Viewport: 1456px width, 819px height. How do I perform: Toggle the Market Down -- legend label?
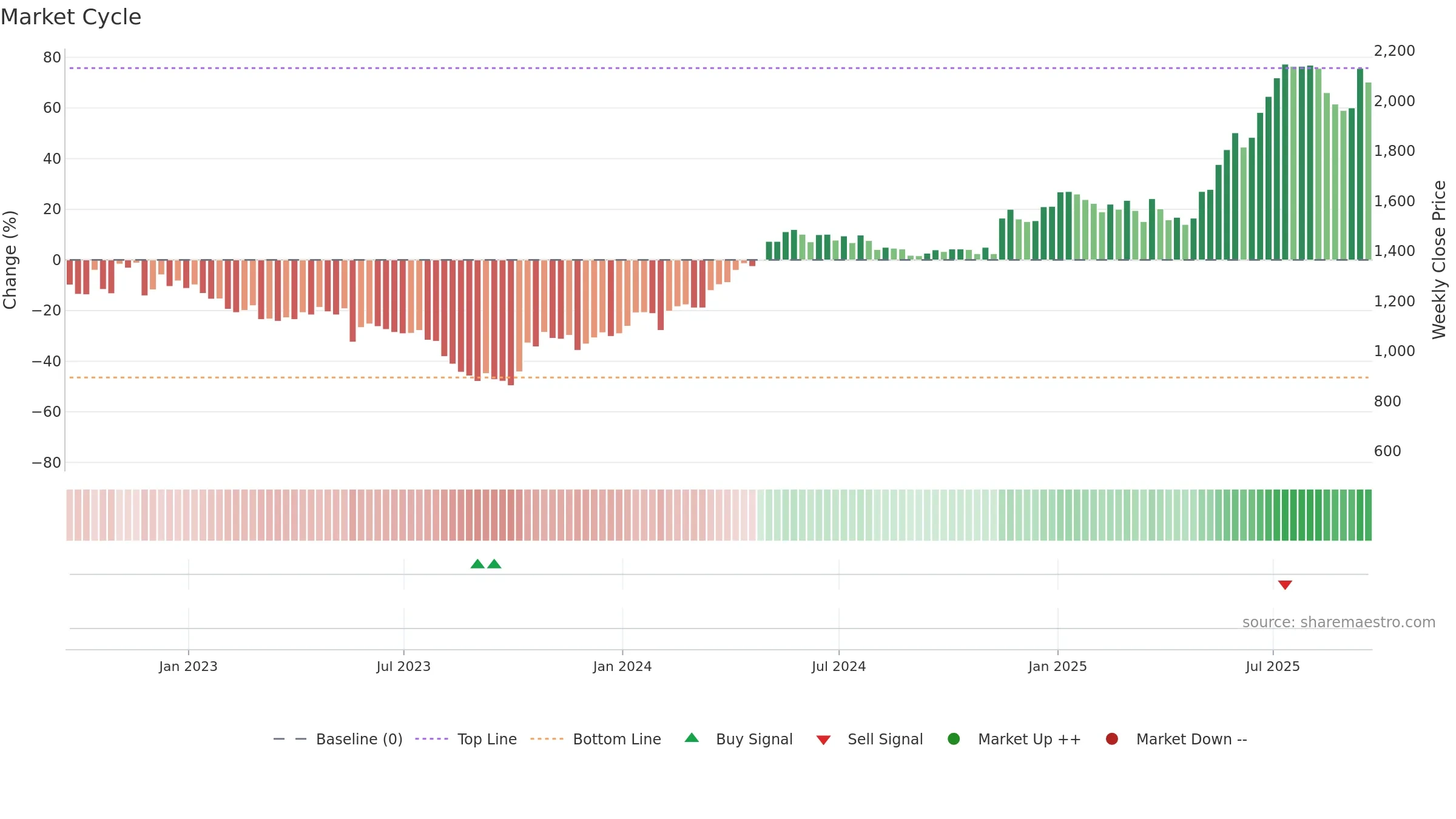click(1191, 739)
